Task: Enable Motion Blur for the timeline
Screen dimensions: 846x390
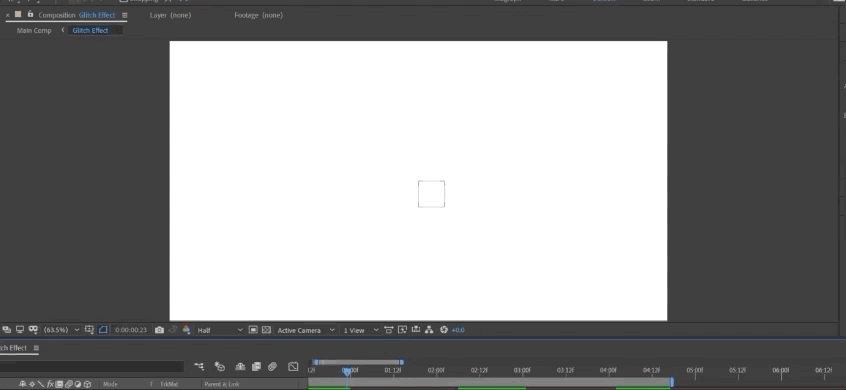Action: pos(272,367)
